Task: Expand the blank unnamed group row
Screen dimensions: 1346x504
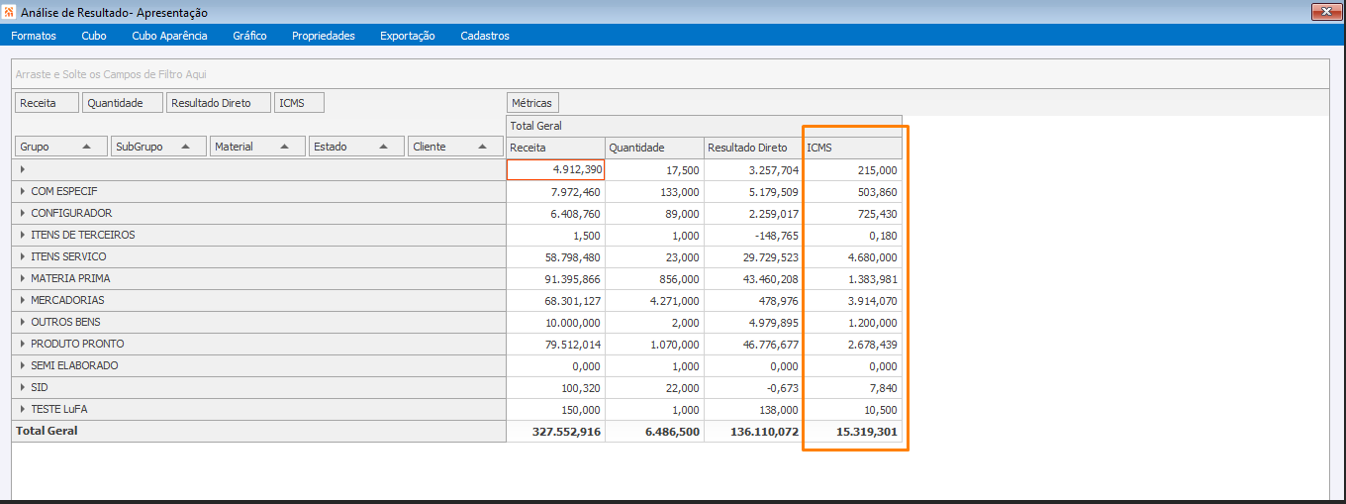Action: pos(22,170)
